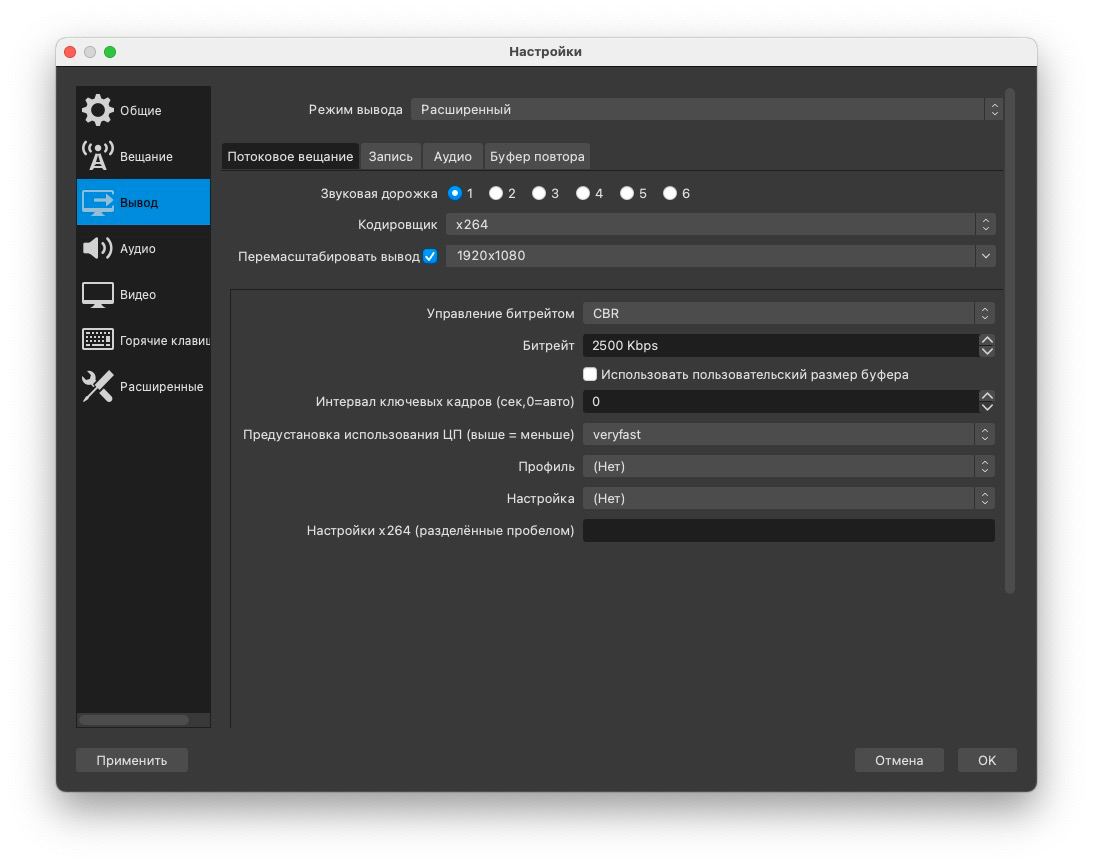Viewport: 1093px width, 866px height.
Task: Open Управление битрейтом CBR dropdown
Action: [788, 313]
